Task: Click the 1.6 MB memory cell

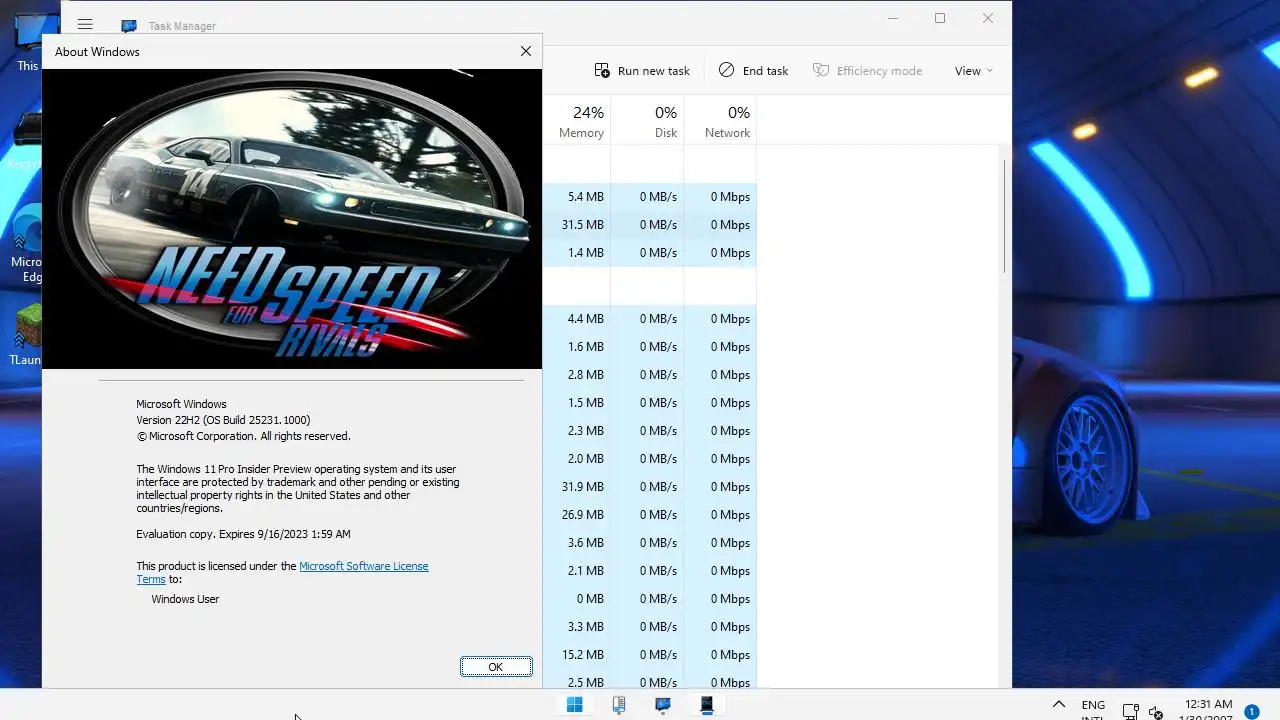Action: tap(577, 347)
